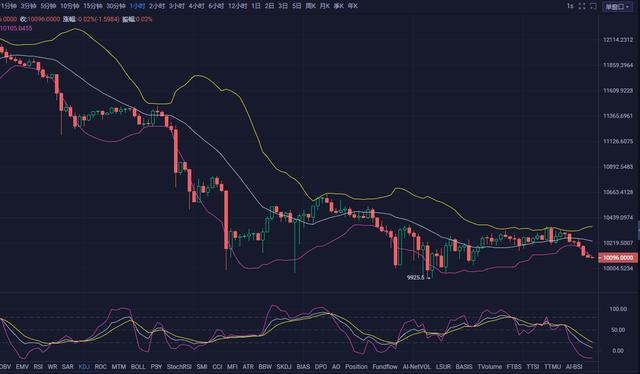Select the EMV indicator

22,367
